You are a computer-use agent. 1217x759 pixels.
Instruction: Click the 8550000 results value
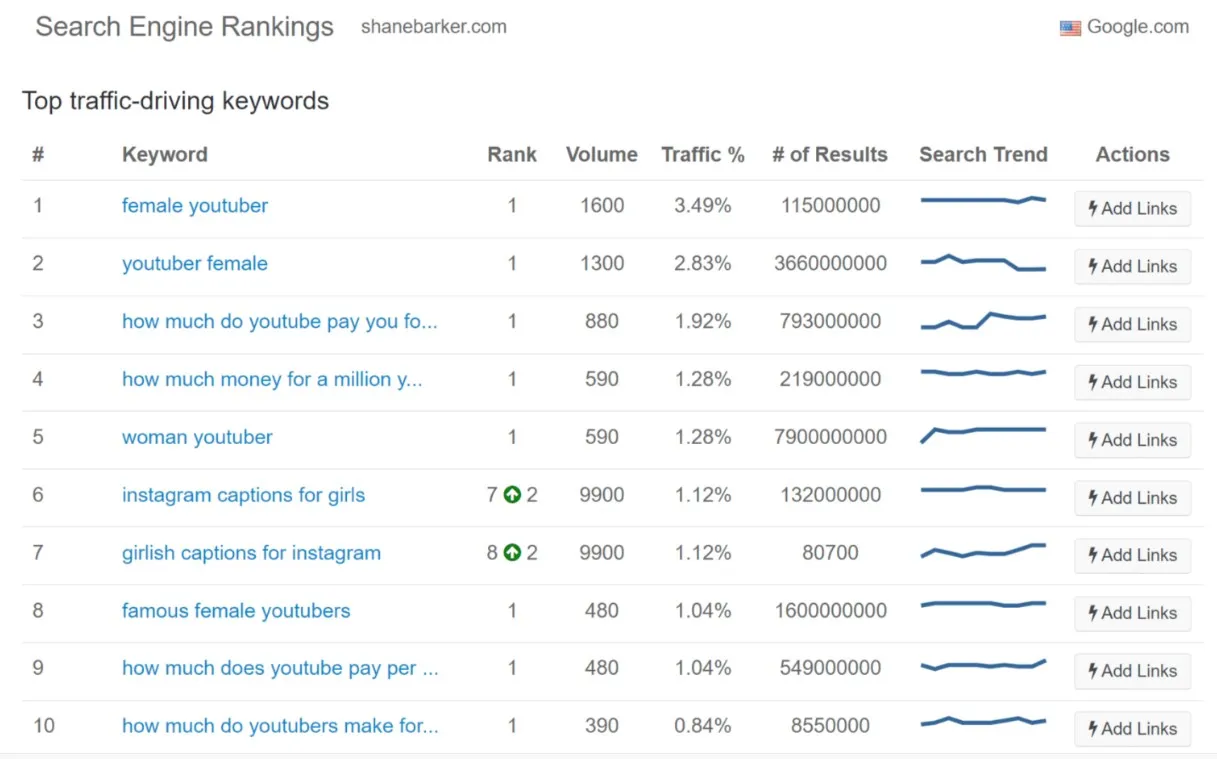831,727
